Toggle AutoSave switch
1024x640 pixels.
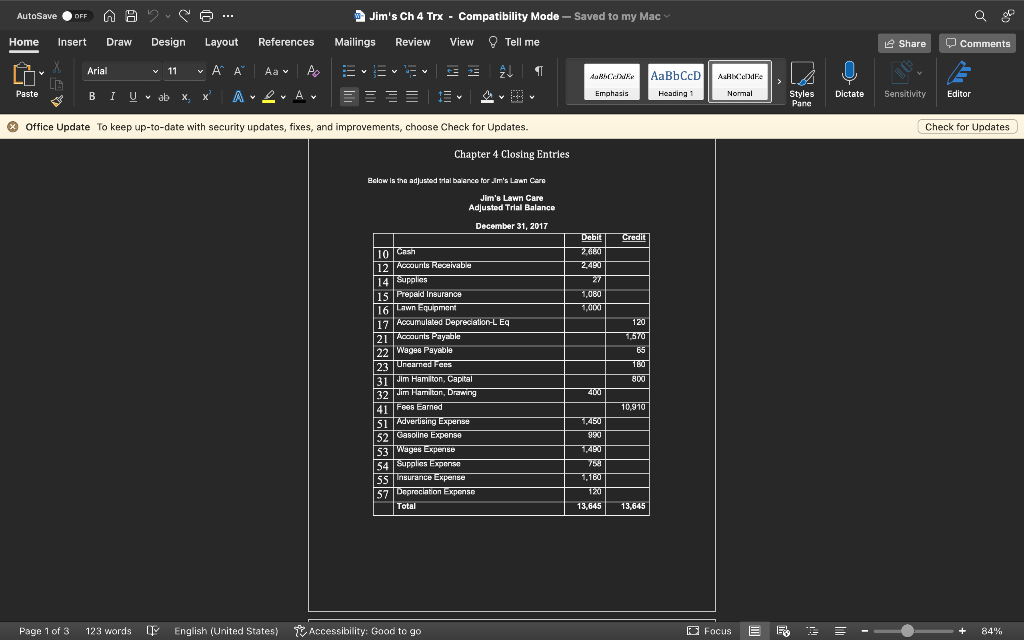[76, 16]
